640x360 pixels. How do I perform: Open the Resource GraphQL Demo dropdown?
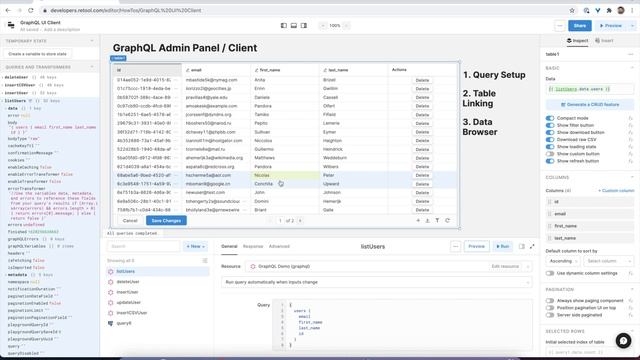pos(389,266)
